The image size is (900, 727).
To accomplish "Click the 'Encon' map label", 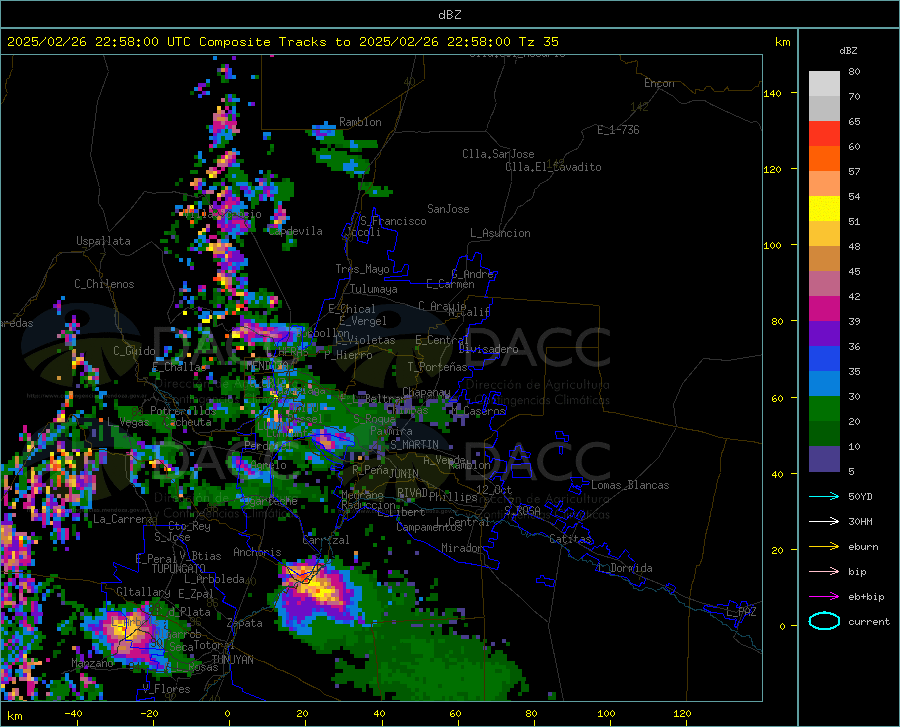I will [x=659, y=83].
